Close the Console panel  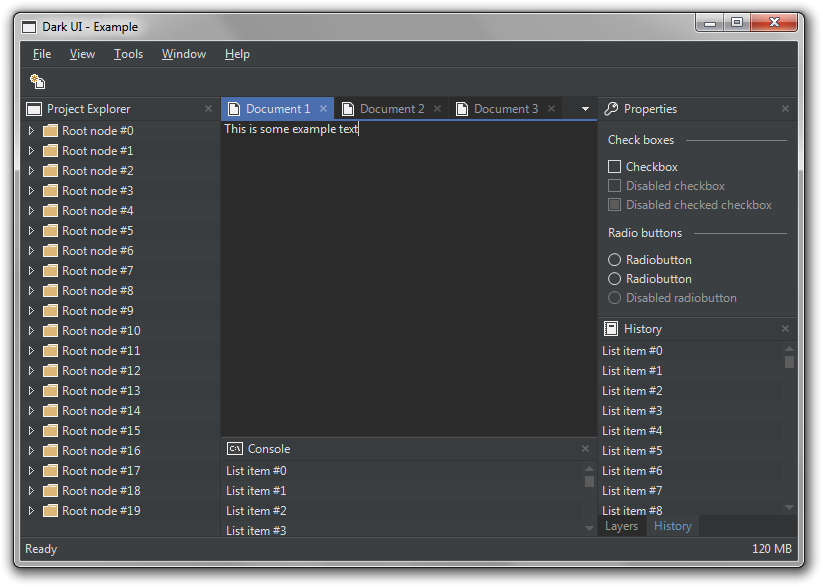(585, 448)
